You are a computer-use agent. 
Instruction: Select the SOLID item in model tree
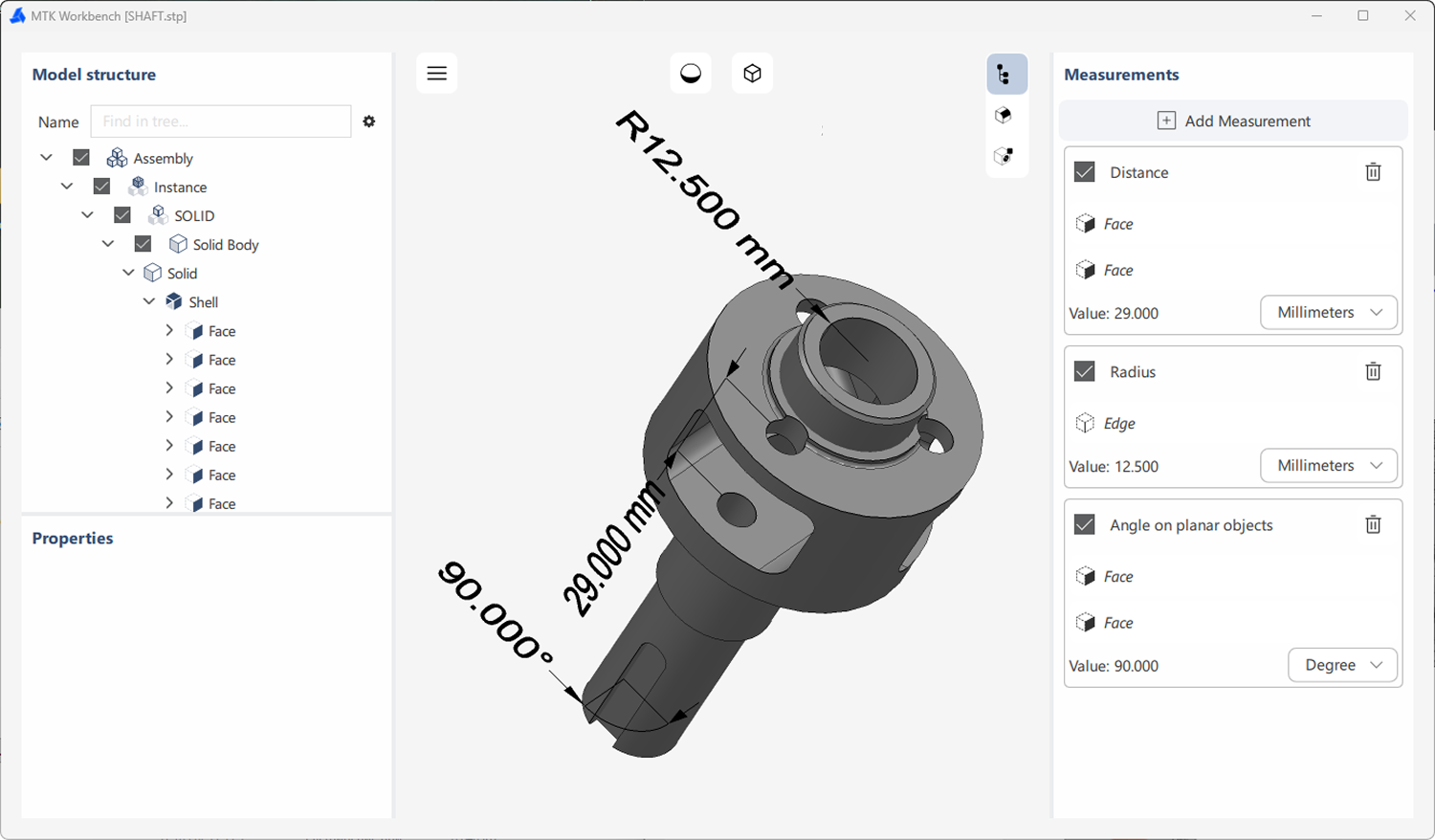(x=194, y=216)
